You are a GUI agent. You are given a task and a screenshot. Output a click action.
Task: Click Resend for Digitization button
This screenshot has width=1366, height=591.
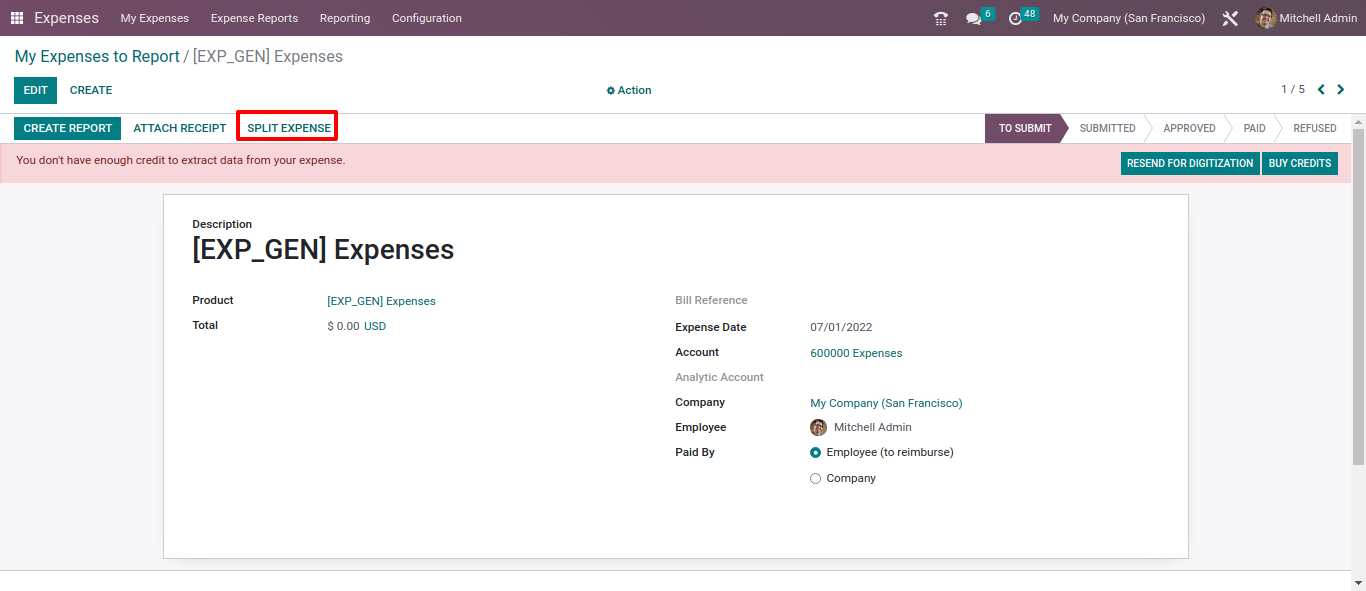(x=1190, y=163)
